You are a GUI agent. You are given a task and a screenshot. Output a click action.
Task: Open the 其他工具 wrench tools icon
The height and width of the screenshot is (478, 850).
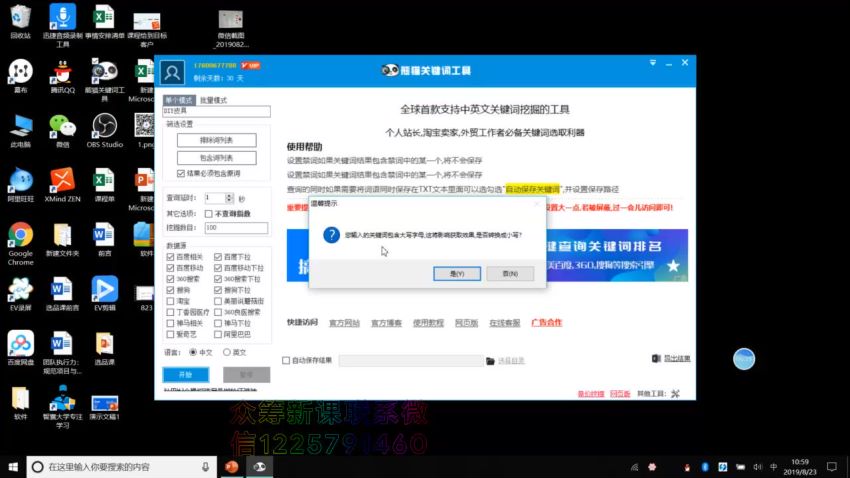tap(675, 394)
